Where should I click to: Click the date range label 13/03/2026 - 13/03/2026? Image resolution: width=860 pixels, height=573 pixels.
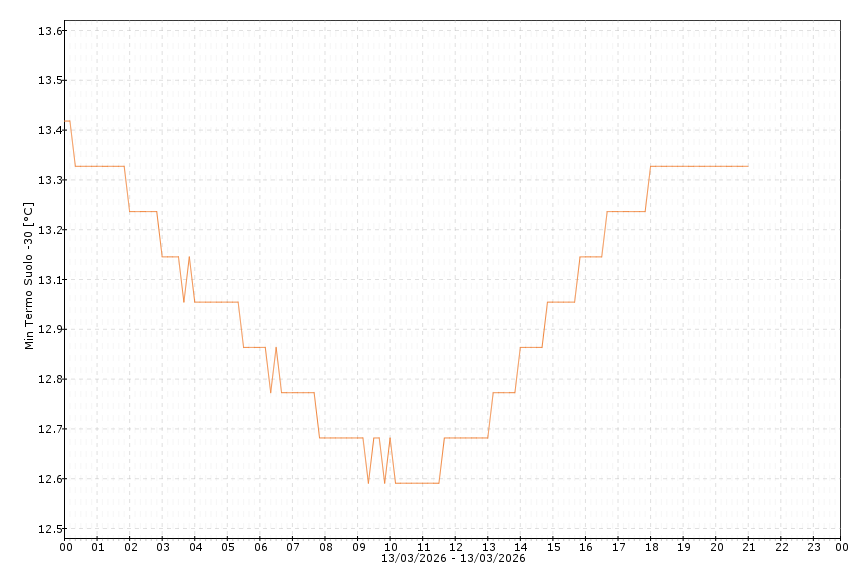[453, 558]
